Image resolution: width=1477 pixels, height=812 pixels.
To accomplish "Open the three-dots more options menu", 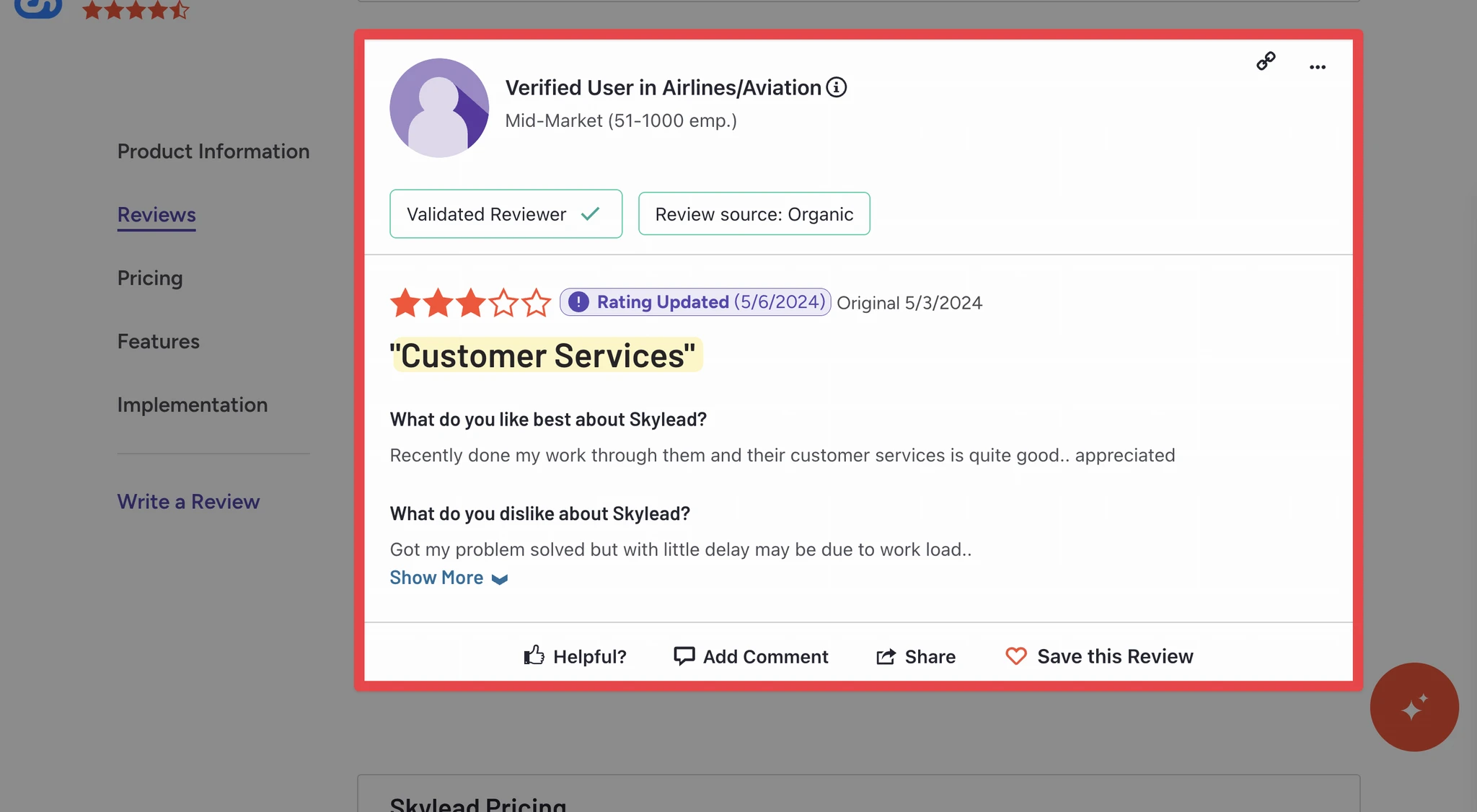I will 1318,67.
